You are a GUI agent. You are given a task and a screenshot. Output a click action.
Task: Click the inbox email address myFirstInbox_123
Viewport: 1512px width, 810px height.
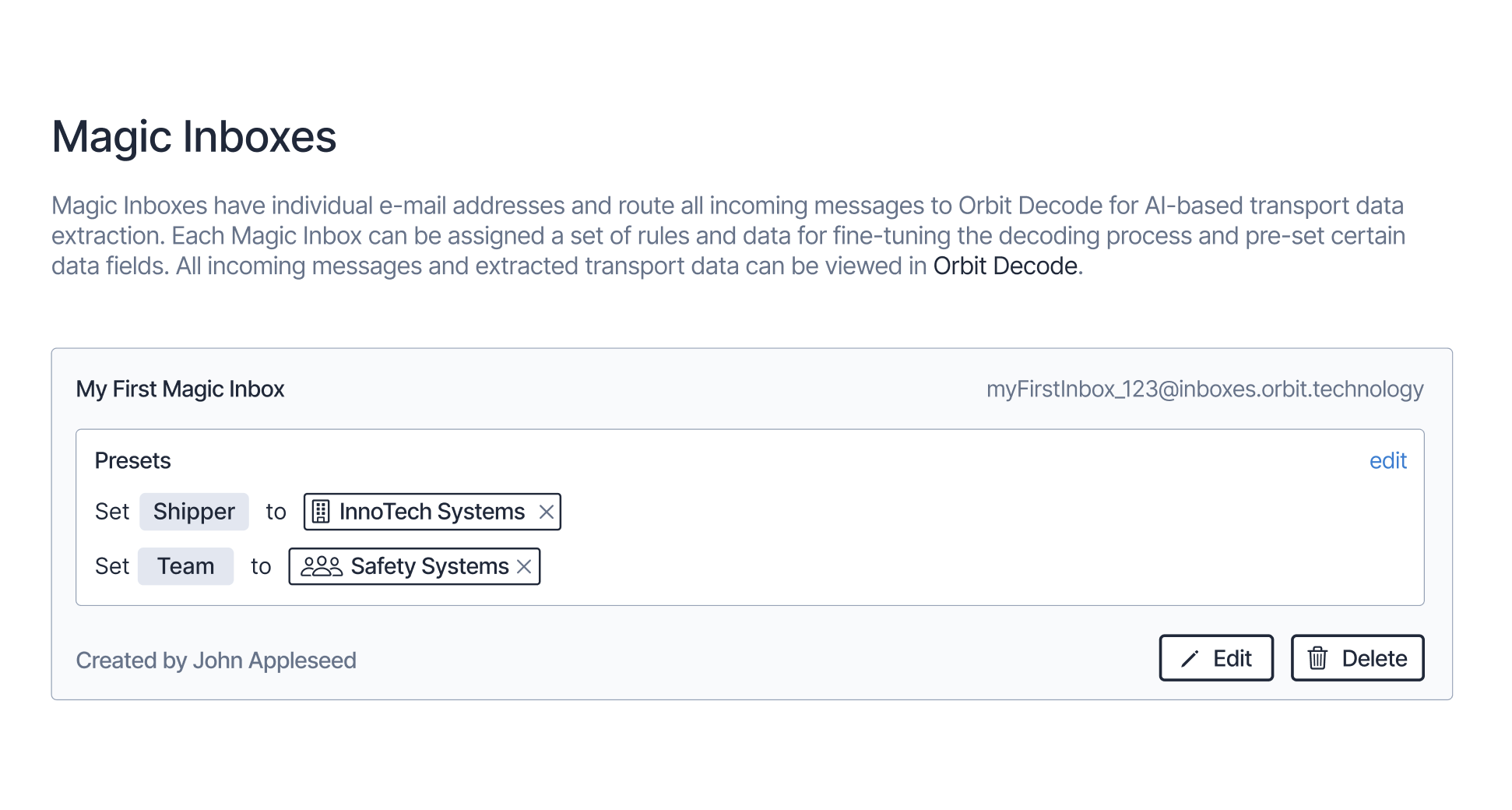1204,389
